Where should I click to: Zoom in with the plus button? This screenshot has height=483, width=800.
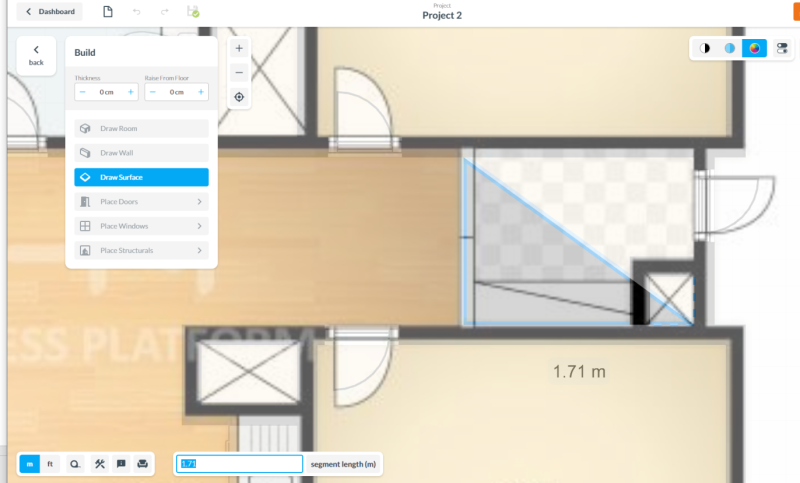(x=239, y=48)
